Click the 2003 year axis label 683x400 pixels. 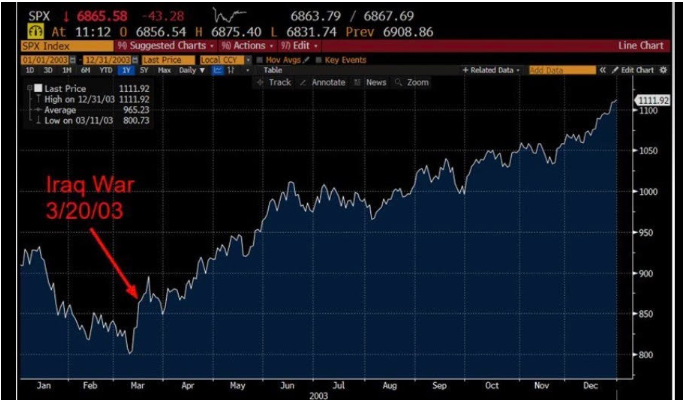point(318,396)
